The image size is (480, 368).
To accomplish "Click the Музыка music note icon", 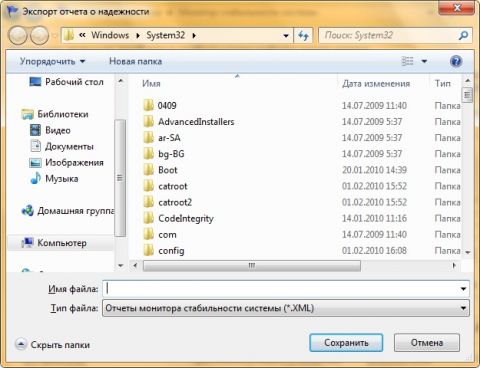I will (35, 178).
